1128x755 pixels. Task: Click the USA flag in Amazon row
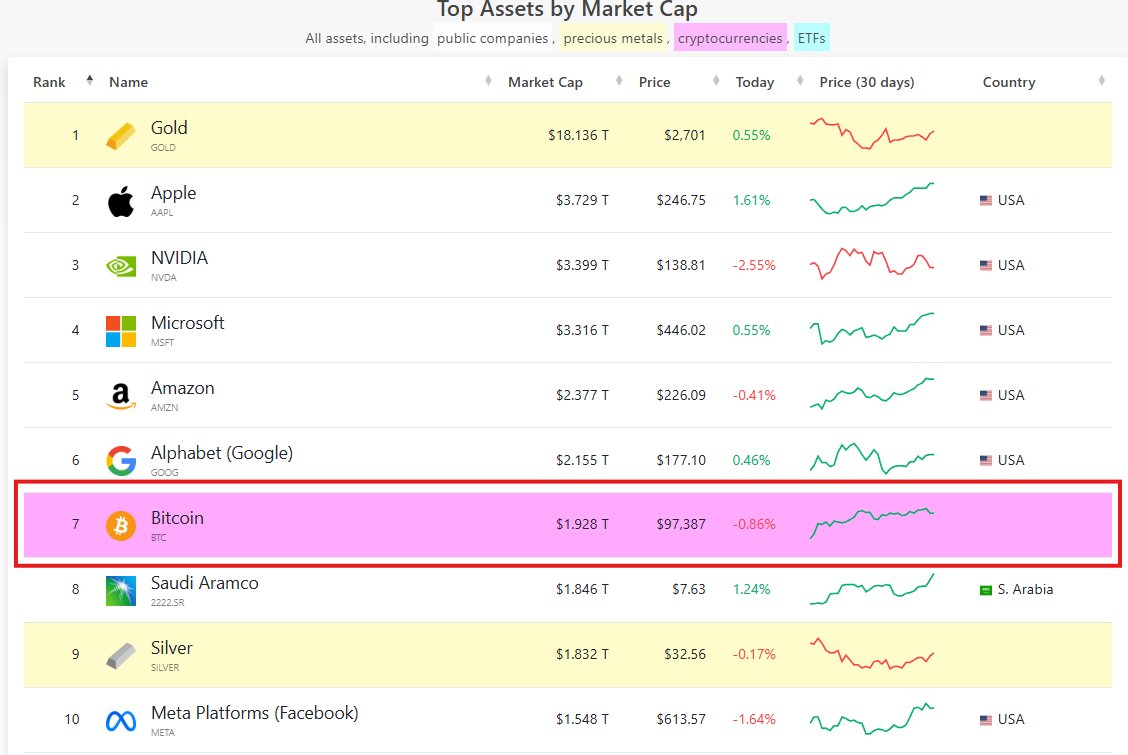pos(986,395)
